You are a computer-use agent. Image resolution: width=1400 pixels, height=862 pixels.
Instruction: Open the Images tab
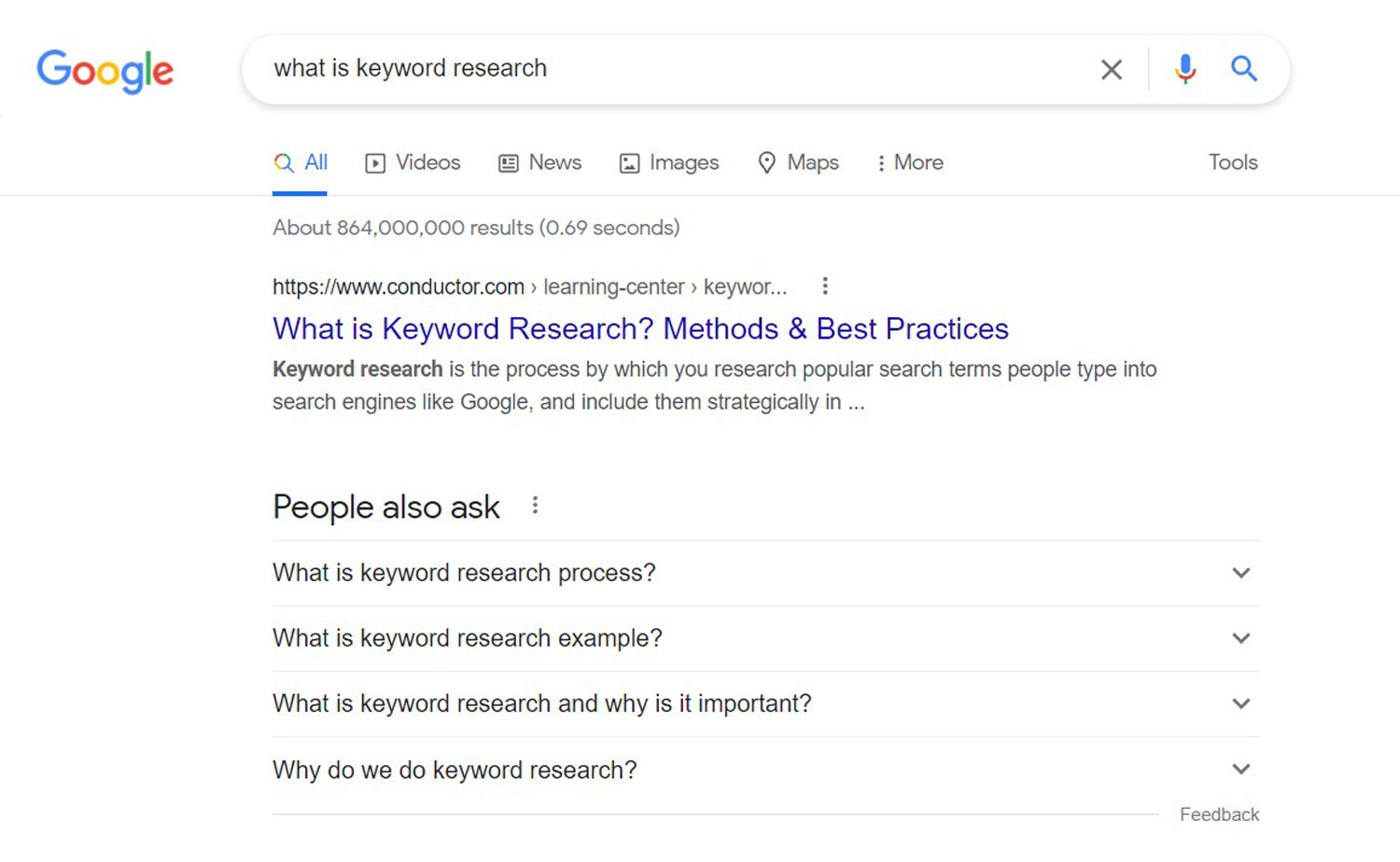668,162
